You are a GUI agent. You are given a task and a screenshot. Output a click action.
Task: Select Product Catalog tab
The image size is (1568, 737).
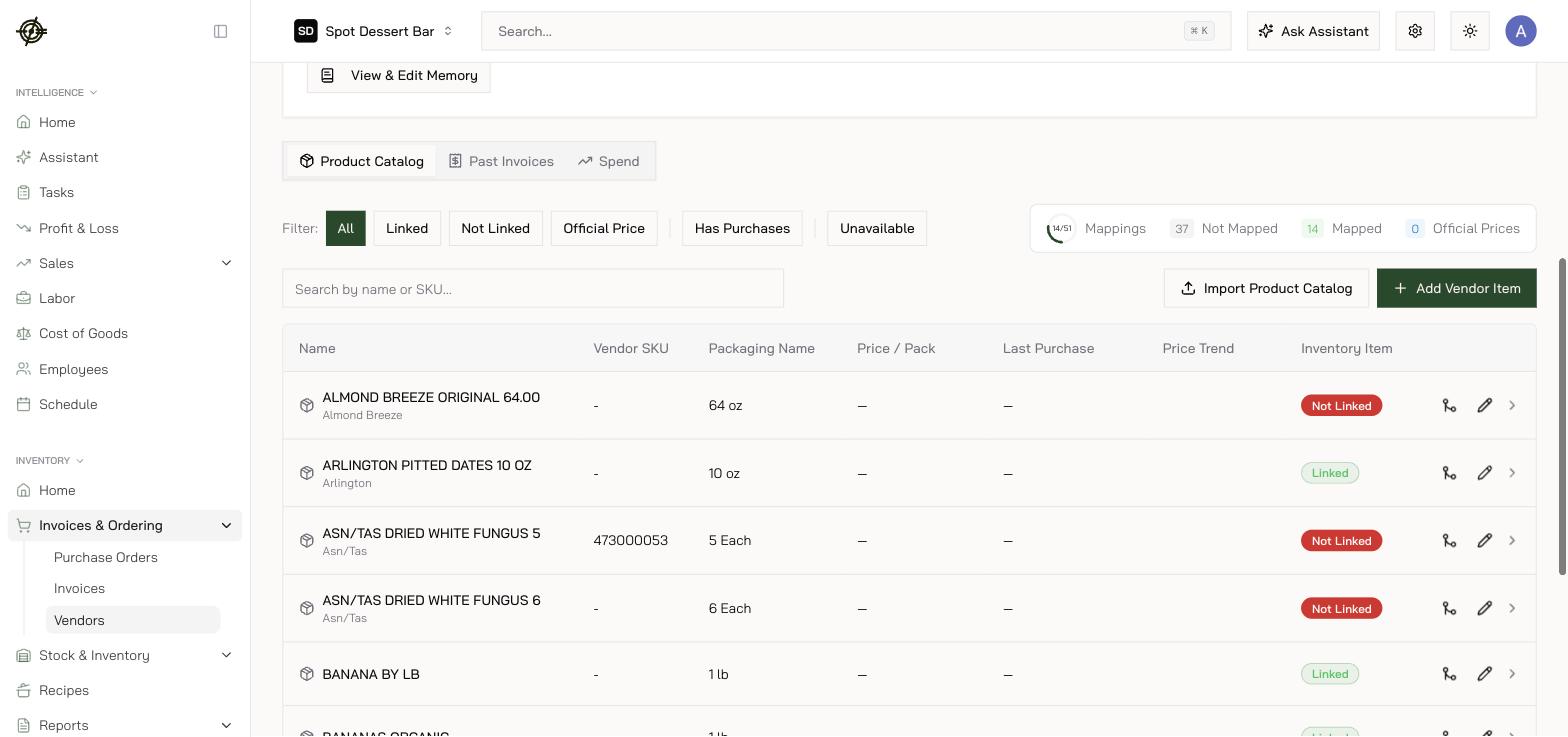pyautogui.click(x=361, y=161)
